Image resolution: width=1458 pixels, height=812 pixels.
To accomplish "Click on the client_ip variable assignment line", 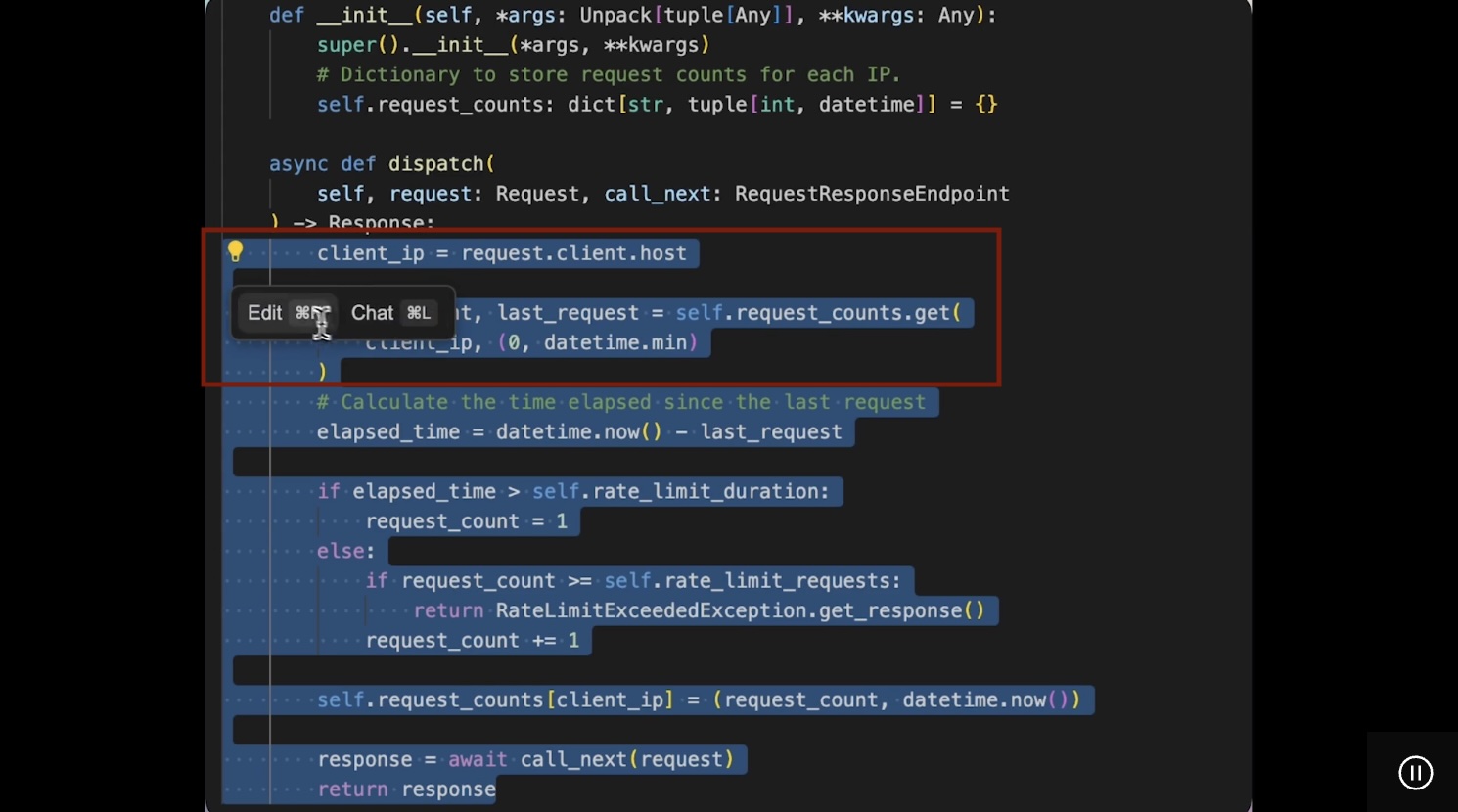I will [501, 253].
